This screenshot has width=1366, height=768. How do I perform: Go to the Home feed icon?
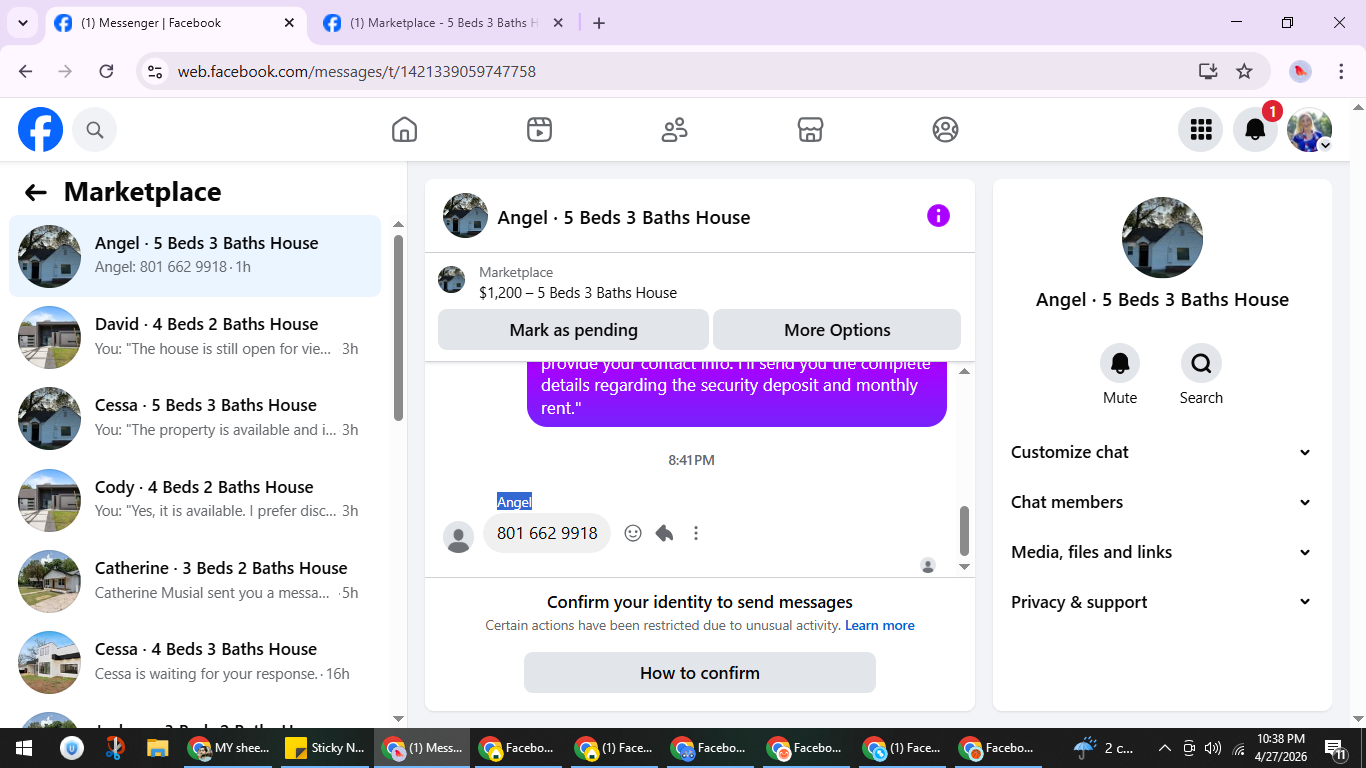pos(404,130)
